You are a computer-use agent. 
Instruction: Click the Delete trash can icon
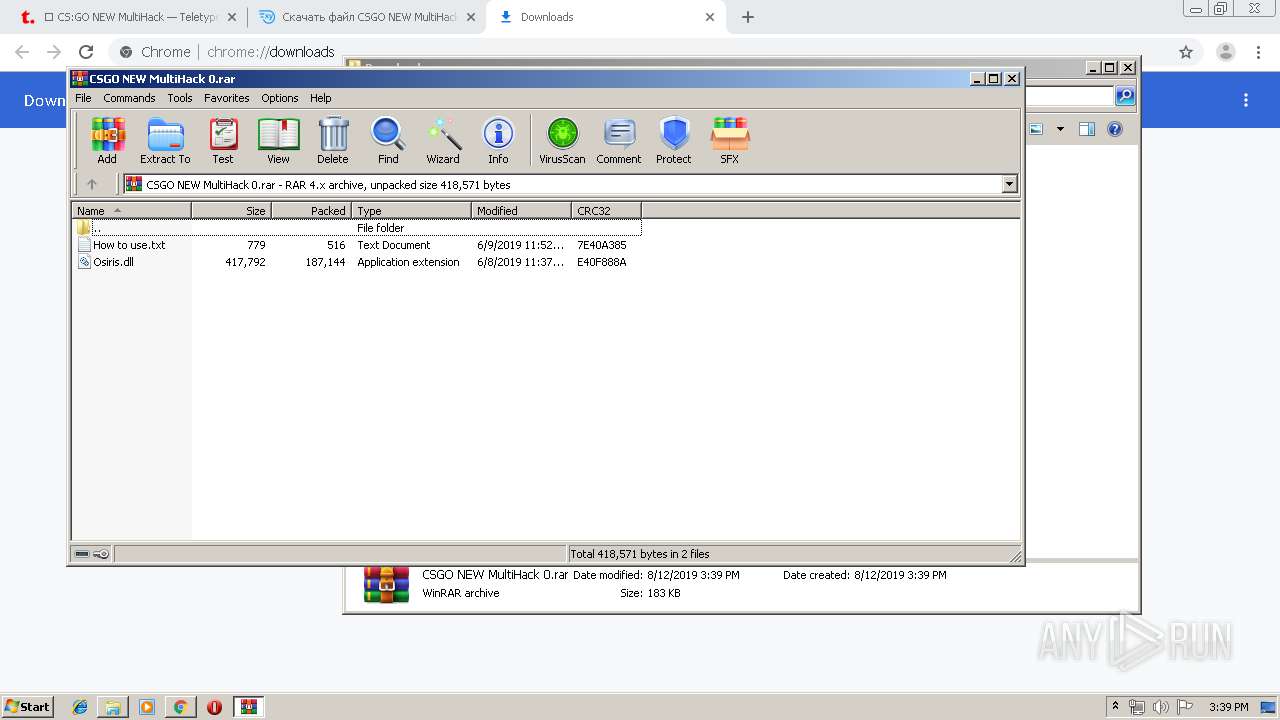(x=333, y=140)
